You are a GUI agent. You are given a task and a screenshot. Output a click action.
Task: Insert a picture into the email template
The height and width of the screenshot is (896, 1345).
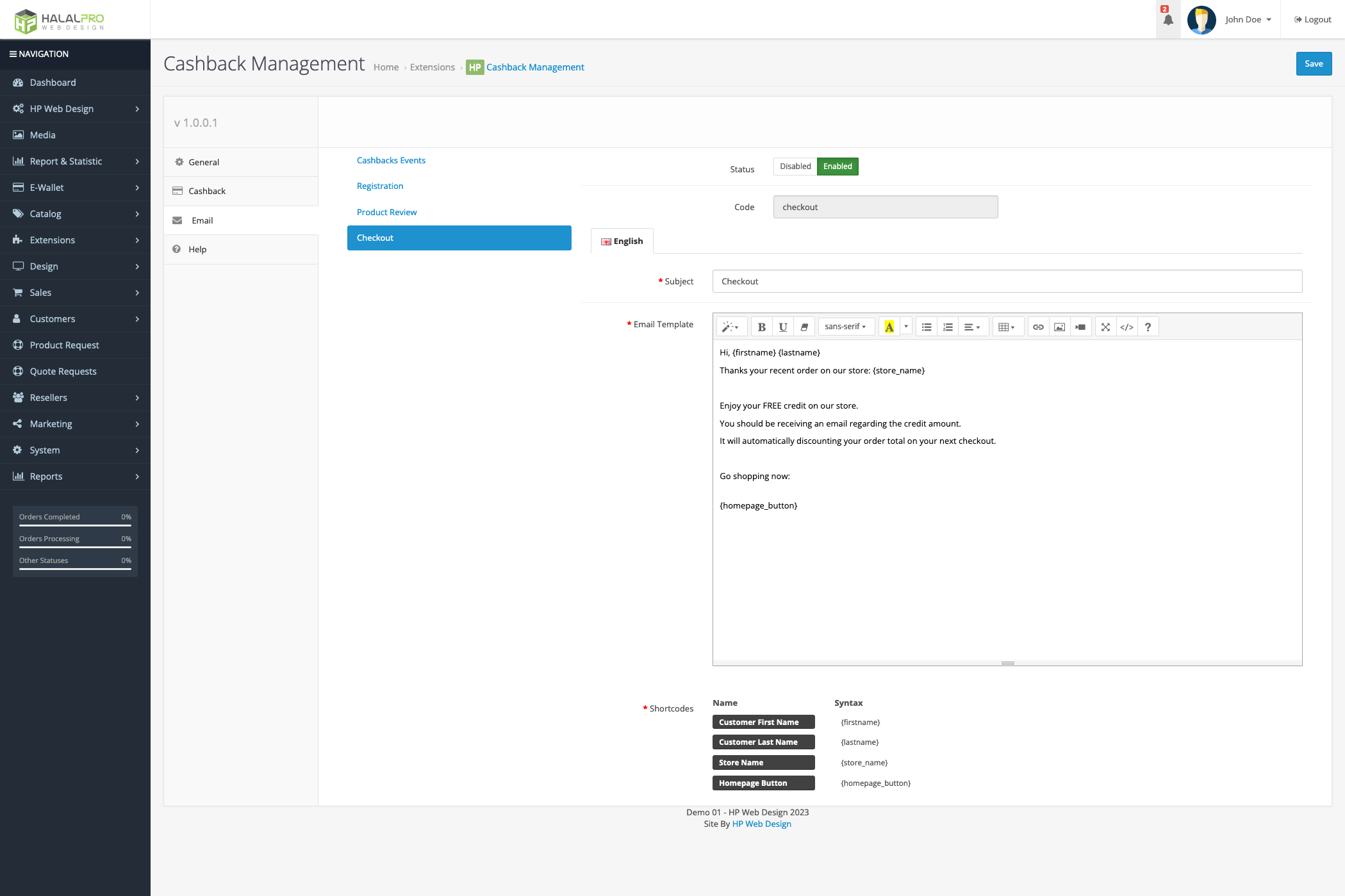[x=1059, y=327]
